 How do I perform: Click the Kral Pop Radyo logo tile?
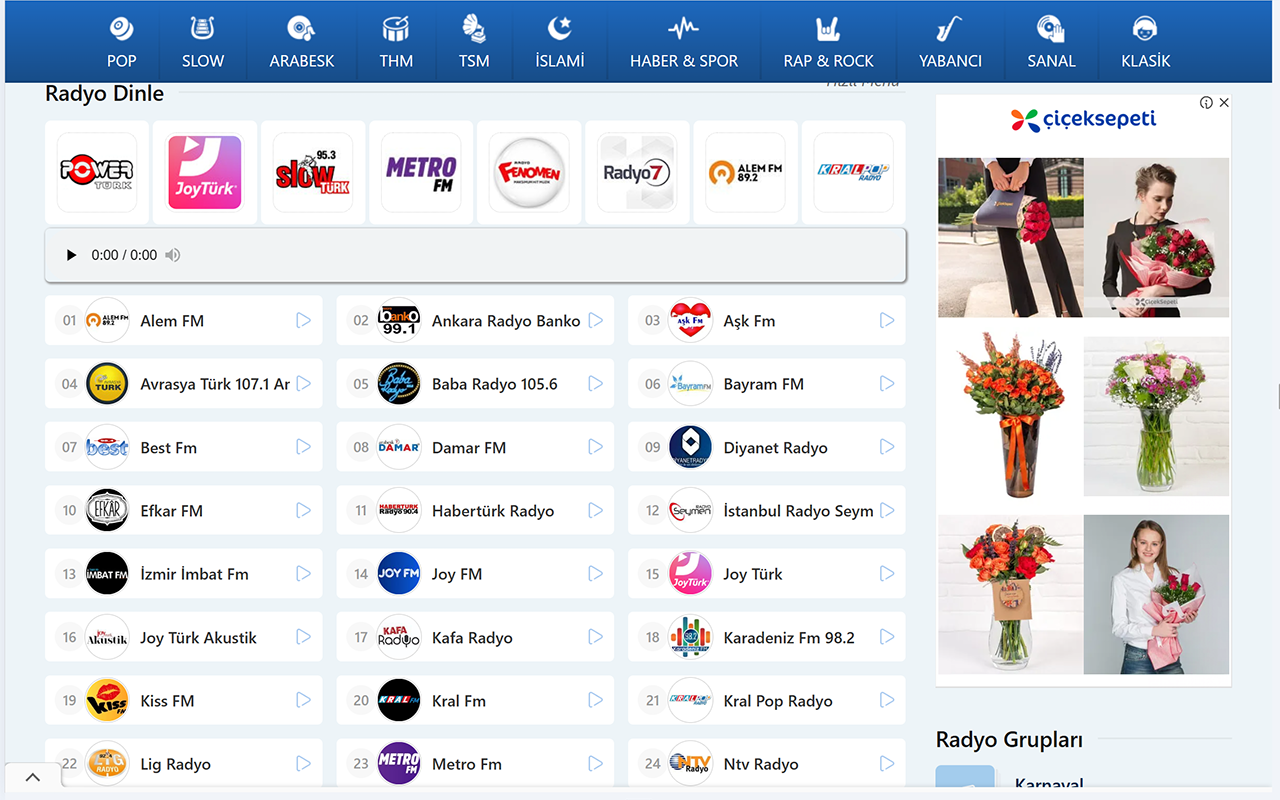pos(853,173)
